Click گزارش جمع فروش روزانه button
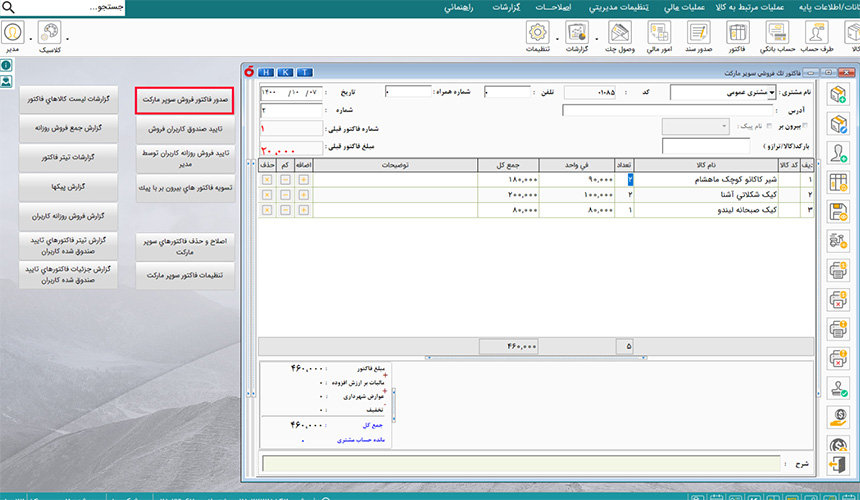Screen dimensions: 860x500 (68, 128)
